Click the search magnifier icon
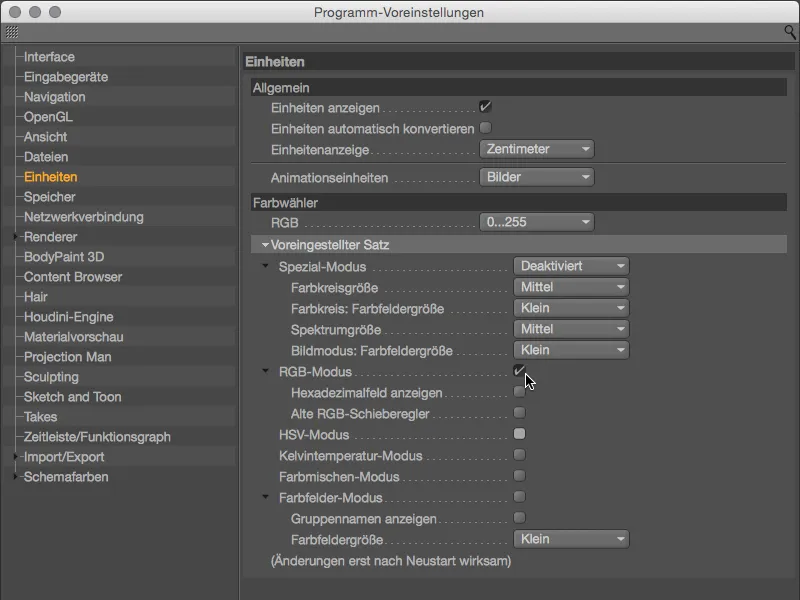 790,32
